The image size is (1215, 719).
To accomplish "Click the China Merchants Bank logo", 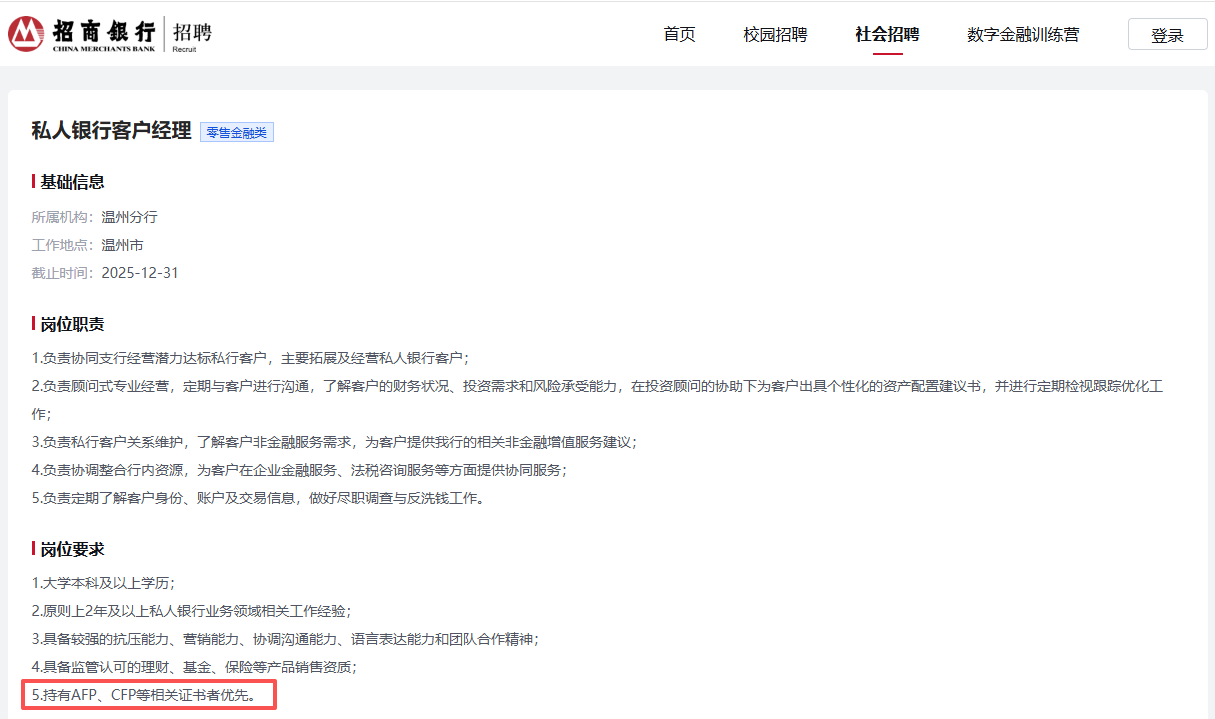I will 82,34.
